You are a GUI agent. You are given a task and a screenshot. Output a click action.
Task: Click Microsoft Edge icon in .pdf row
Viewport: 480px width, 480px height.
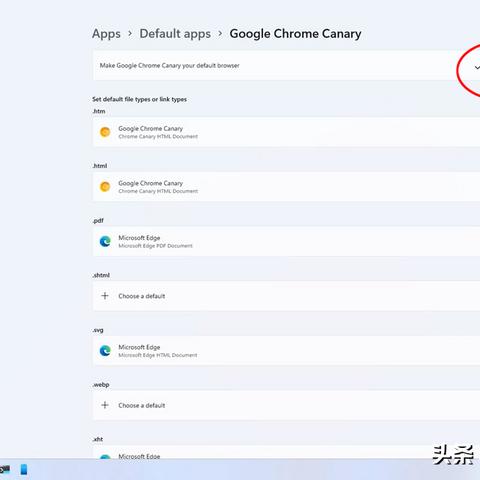click(x=105, y=241)
